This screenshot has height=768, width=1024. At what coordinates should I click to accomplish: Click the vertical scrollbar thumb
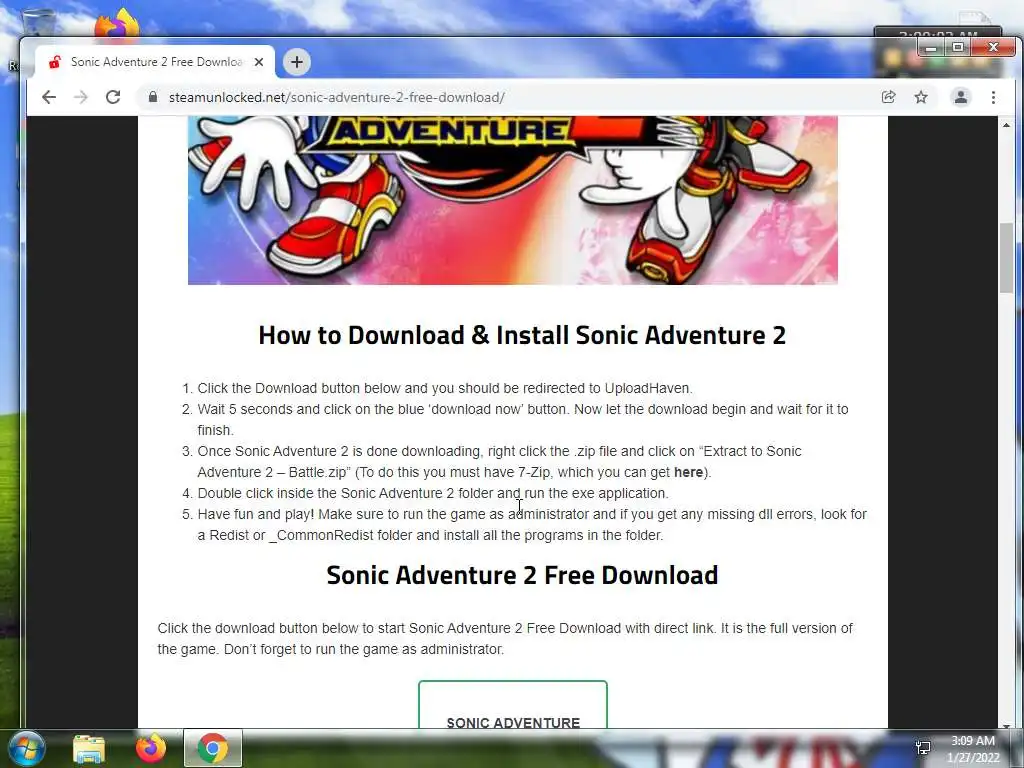click(x=1006, y=258)
